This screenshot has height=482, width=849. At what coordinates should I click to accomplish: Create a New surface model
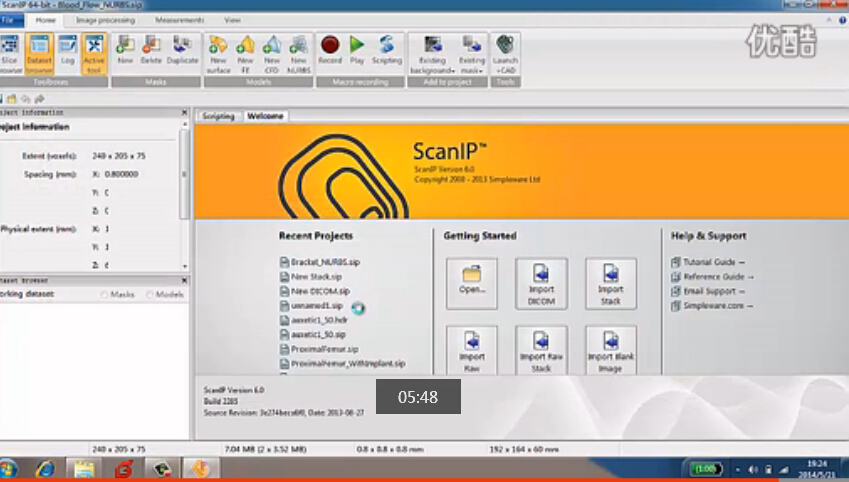218,54
